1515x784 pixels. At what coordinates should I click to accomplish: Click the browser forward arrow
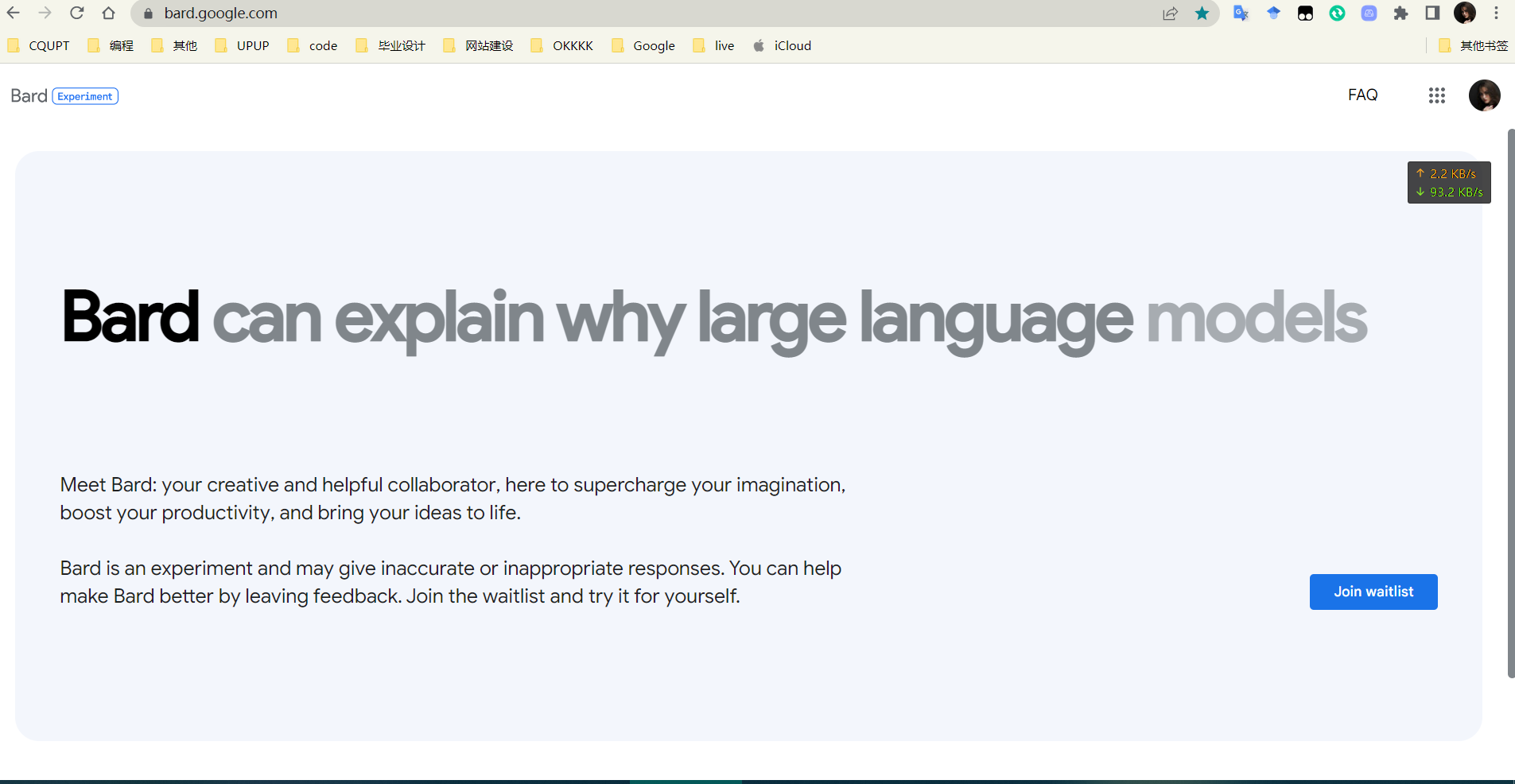(45, 13)
